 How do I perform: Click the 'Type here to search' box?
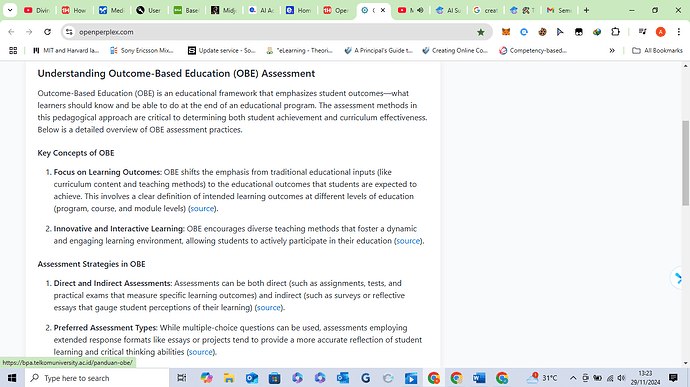click(97, 378)
